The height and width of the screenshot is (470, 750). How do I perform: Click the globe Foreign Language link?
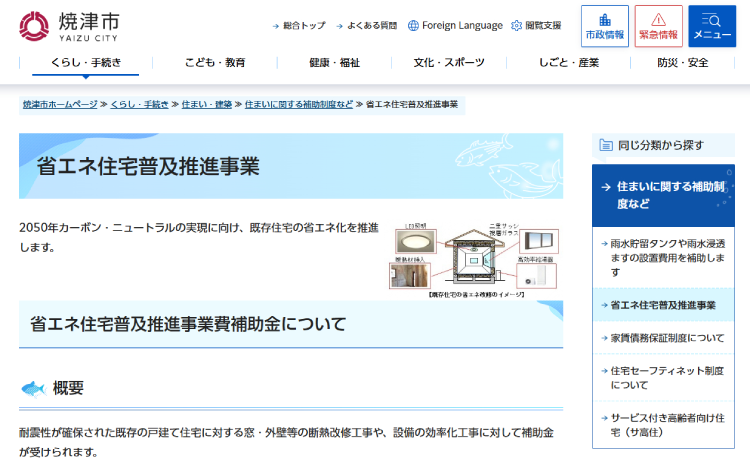click(x=455, y=25)
